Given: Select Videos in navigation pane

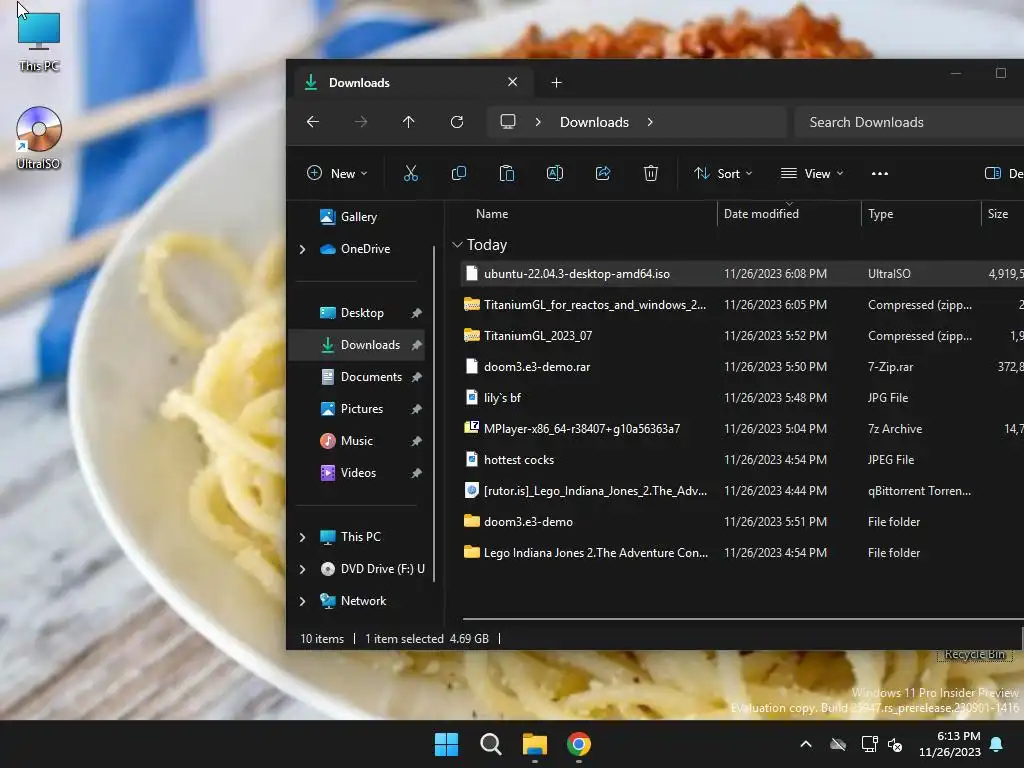Looking at the screenshot, I should point(358,473).
